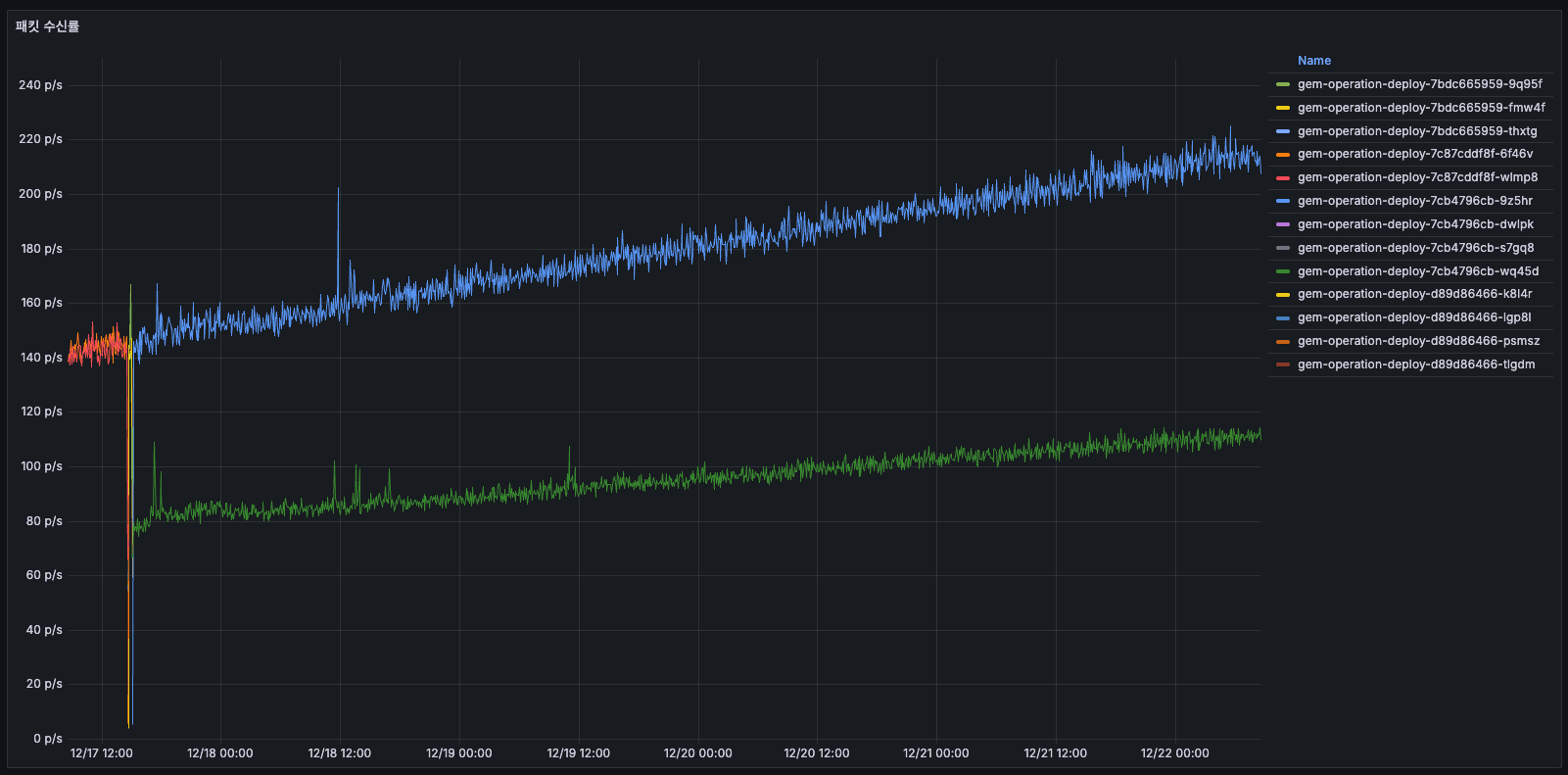Screen dimensions: 1568x775
Task: Click legend entry ending in thxtg
Action: tap(1416, 131)
